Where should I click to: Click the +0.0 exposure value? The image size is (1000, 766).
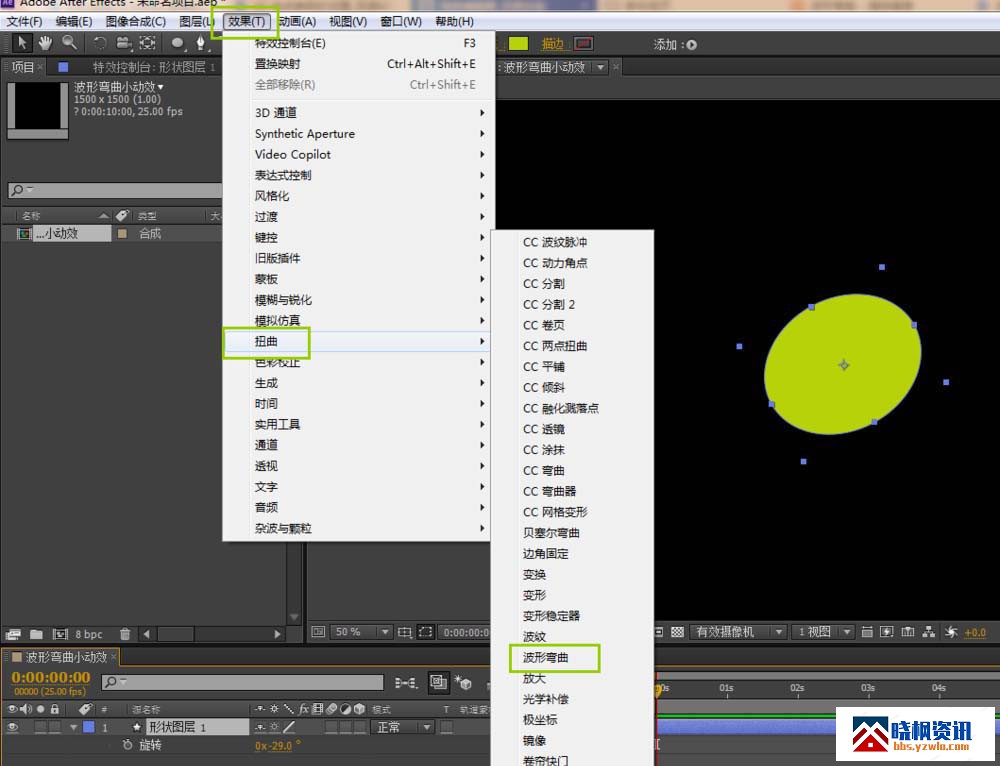[x=974, y=632]
